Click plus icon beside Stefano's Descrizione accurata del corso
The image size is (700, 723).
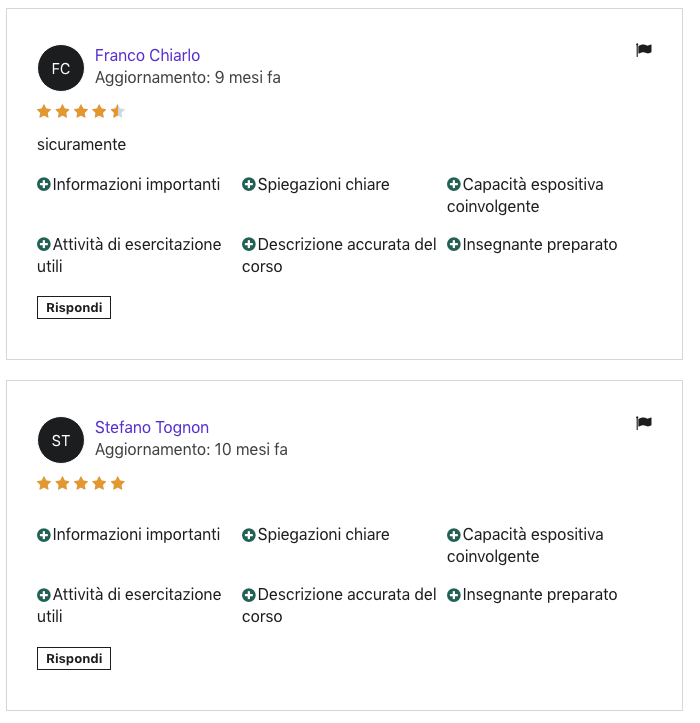tap(249, 595)
